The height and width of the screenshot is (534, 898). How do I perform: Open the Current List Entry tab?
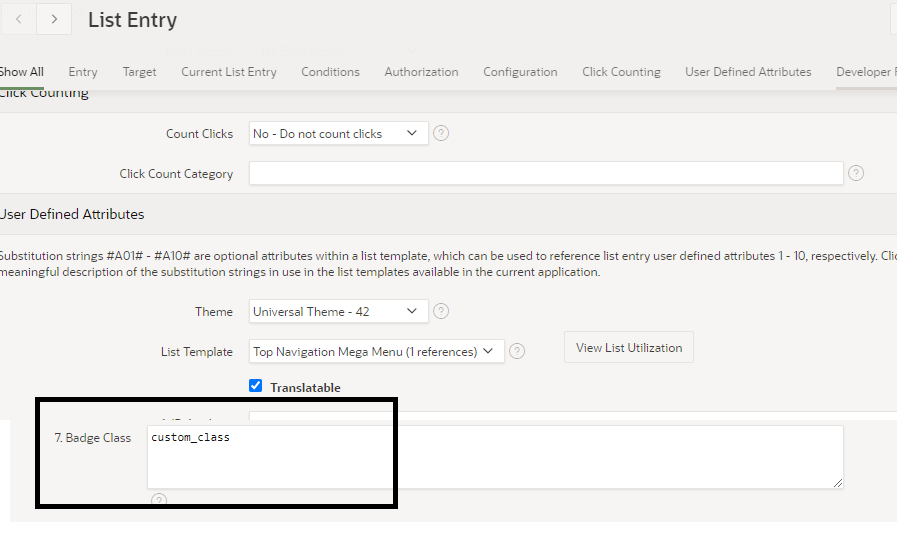pos(229,72)
